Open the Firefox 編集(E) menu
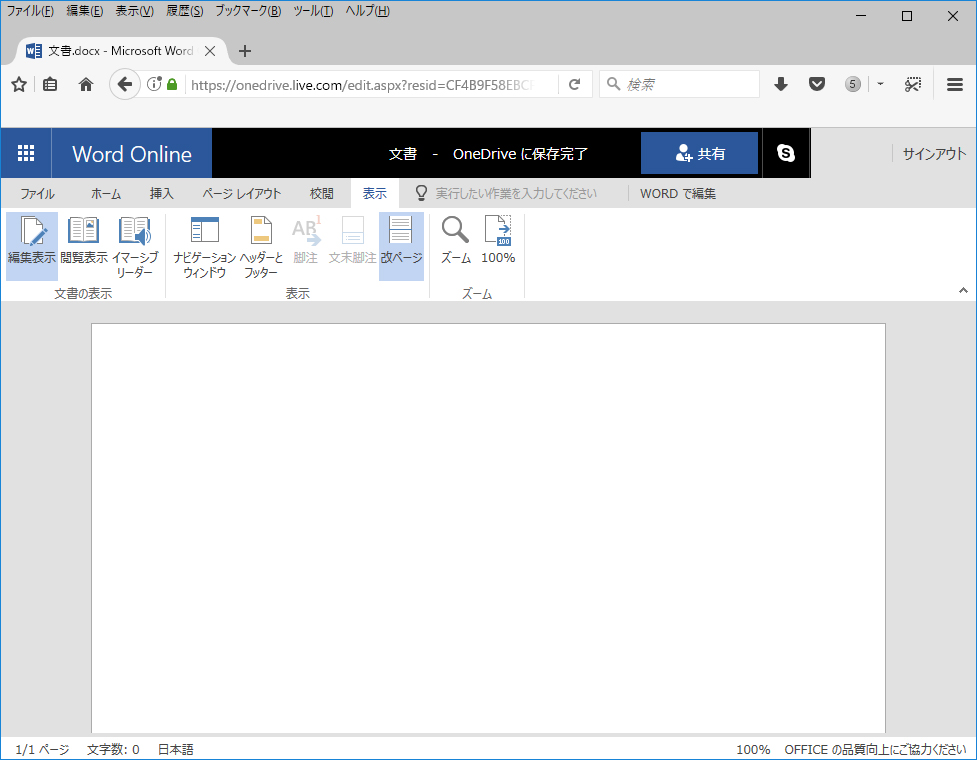Screen dimensions: 977x760 pyautogui.click(x=85, y=11)
